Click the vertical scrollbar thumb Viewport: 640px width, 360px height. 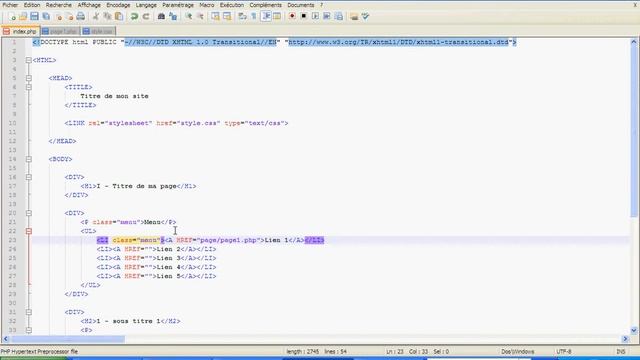[634, 131]
